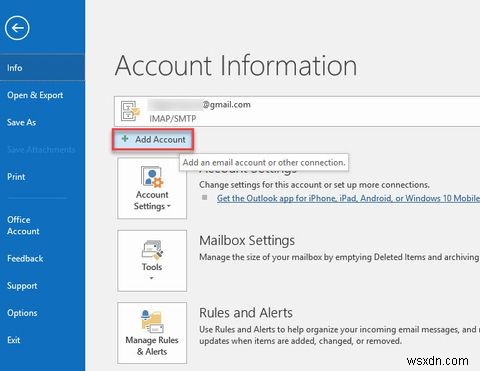Click 'Manage the size of your mailbox' text
The width and height of the screenshot is (480, 371).
pos(339,257)
